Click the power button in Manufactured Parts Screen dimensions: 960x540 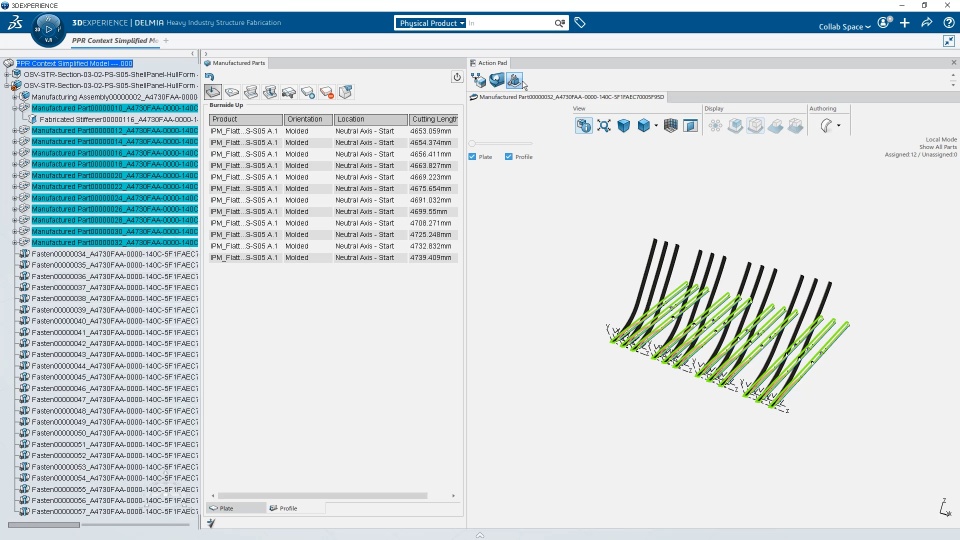point(457,77)
